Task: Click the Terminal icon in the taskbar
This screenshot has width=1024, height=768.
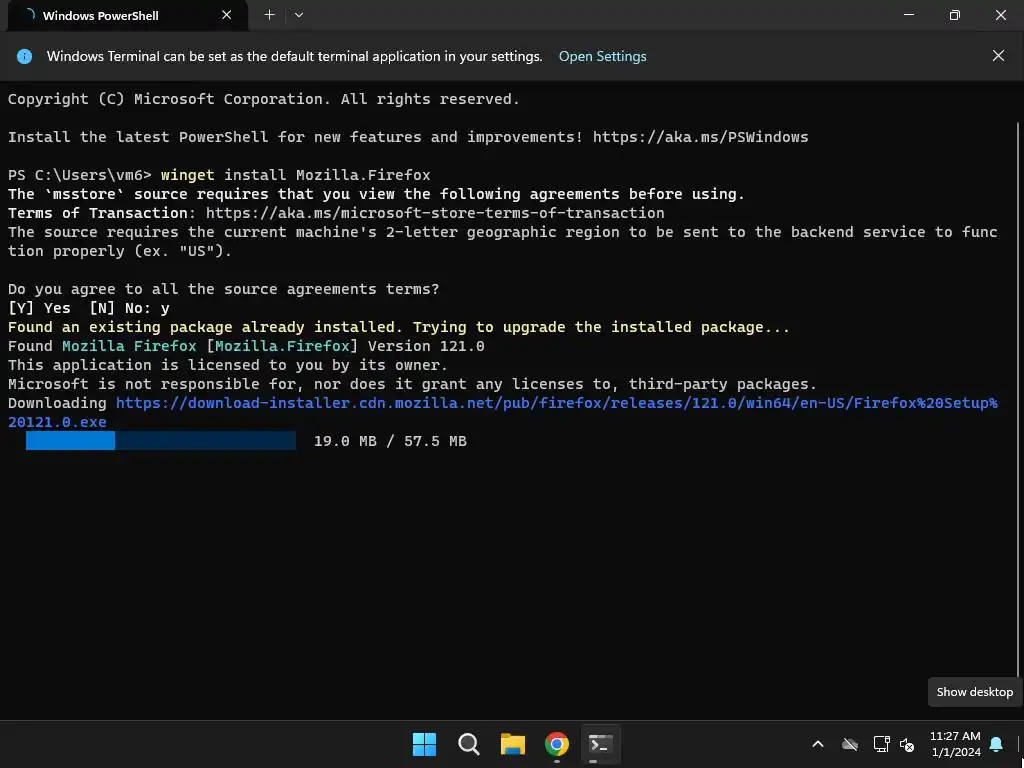Action: coord(600,744)
